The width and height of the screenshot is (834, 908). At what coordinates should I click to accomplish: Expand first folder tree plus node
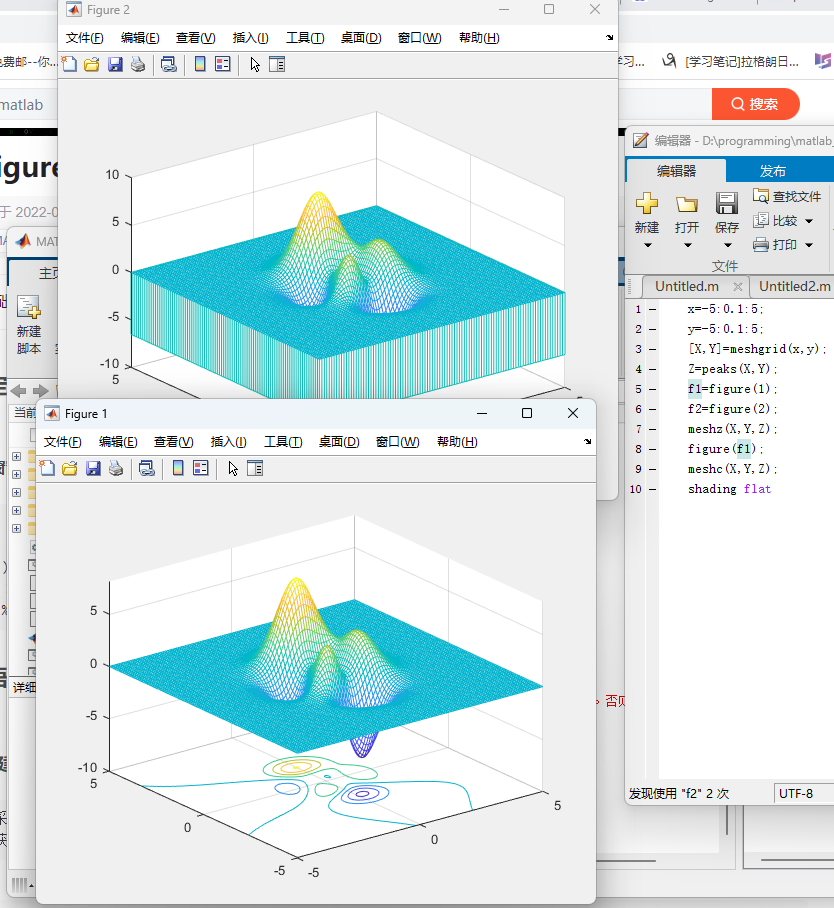click(x=16, y=456)
